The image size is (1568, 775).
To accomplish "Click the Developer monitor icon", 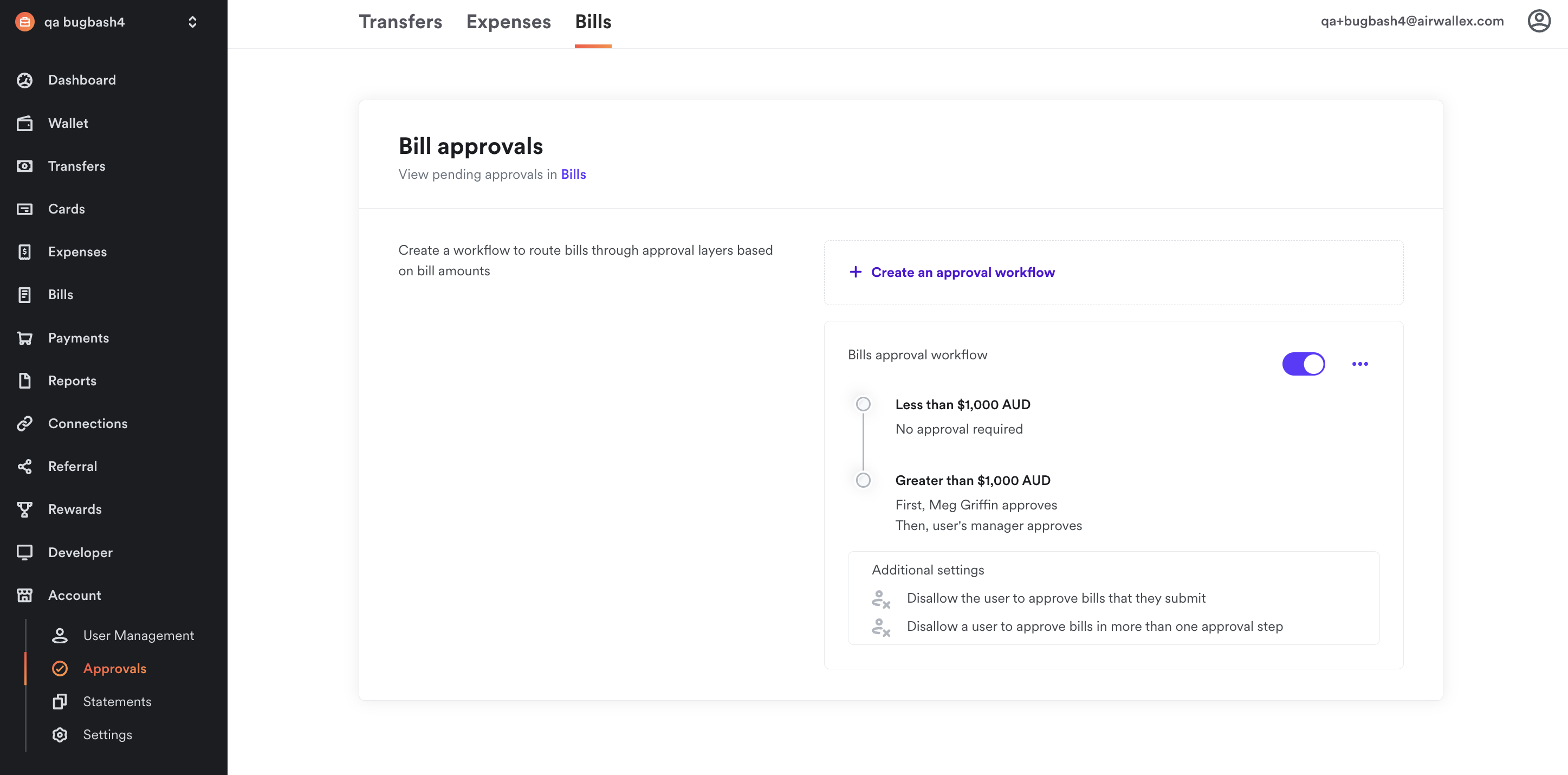I will [24, 552].
